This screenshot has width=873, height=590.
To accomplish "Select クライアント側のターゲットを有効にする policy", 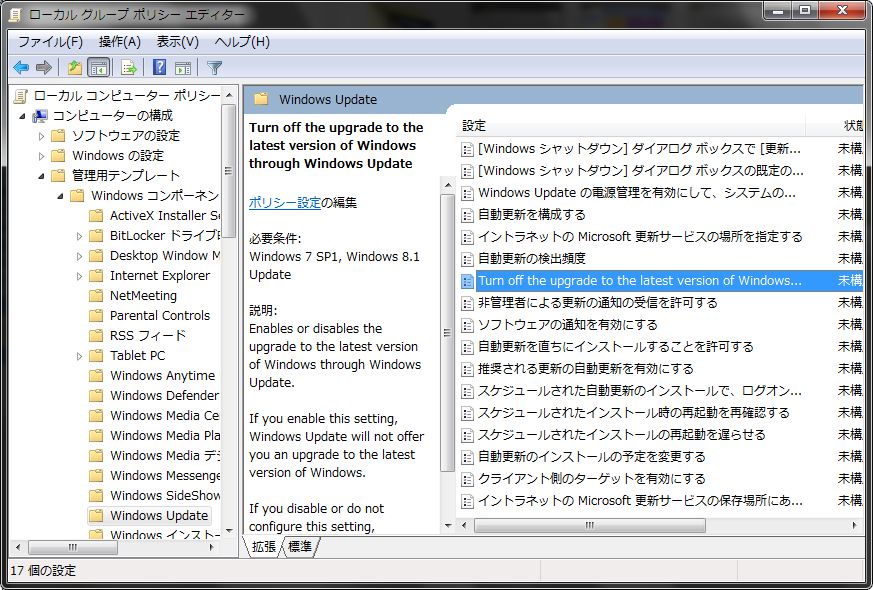I will [x=591, y=479].
